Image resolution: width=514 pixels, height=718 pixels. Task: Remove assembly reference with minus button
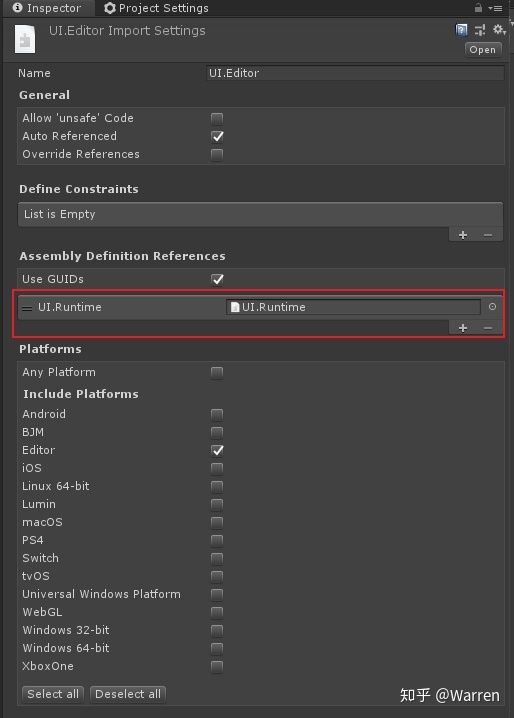coord(488,328)
